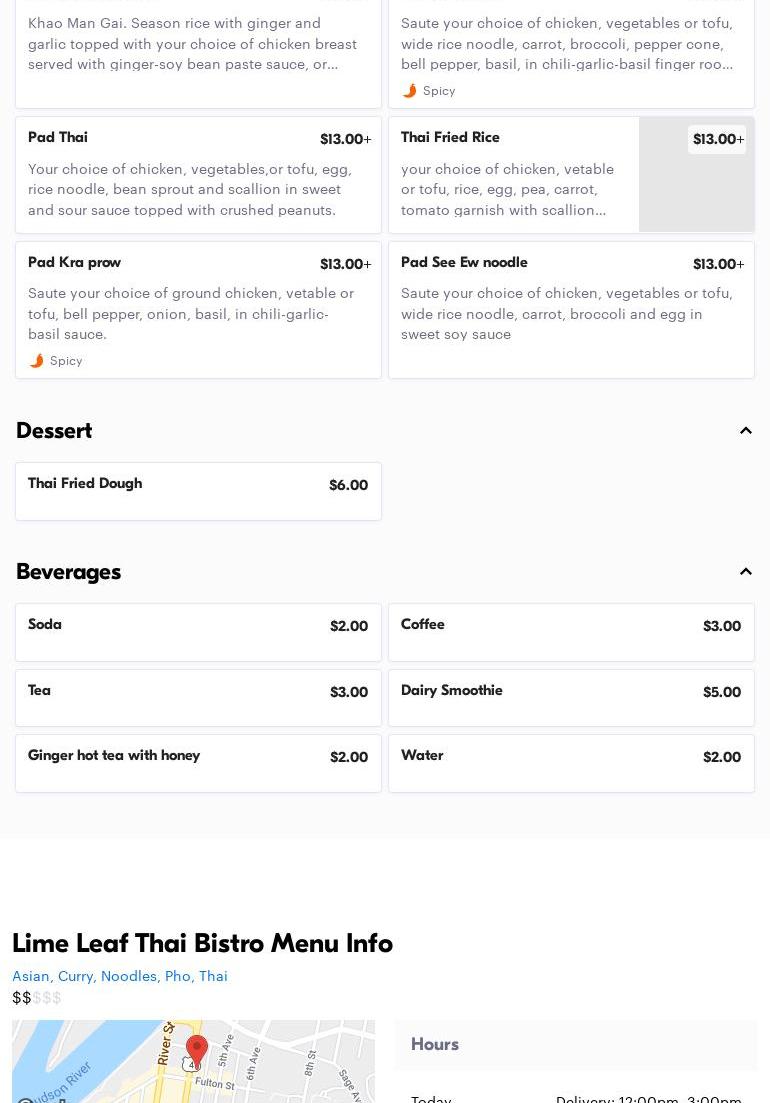Viewport: 770px width, 1103px height.
Task: Follow the Thai cuisine link
Action: coord(213,976)
